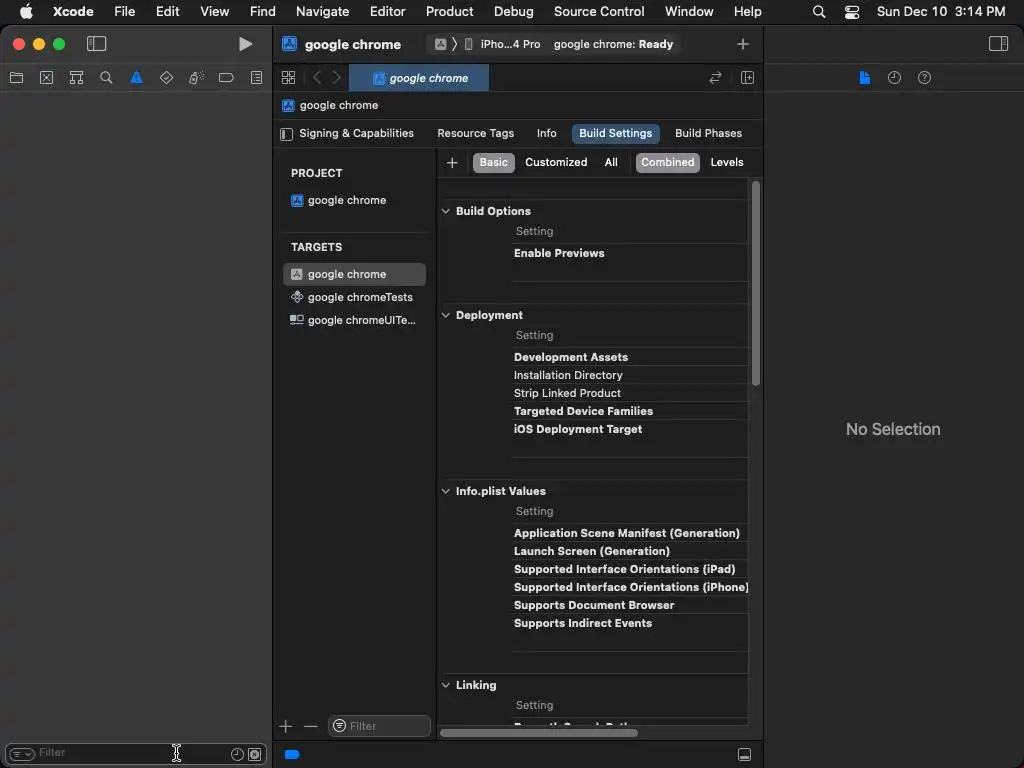Switch to Combined view
Viewport: 1024px width, 768px height.
click(667, 163)
